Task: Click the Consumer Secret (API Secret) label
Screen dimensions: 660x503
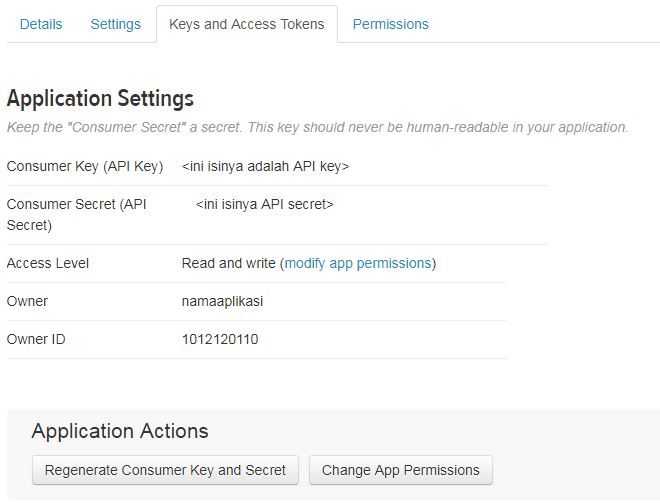Action: click(x=77, y=214)
